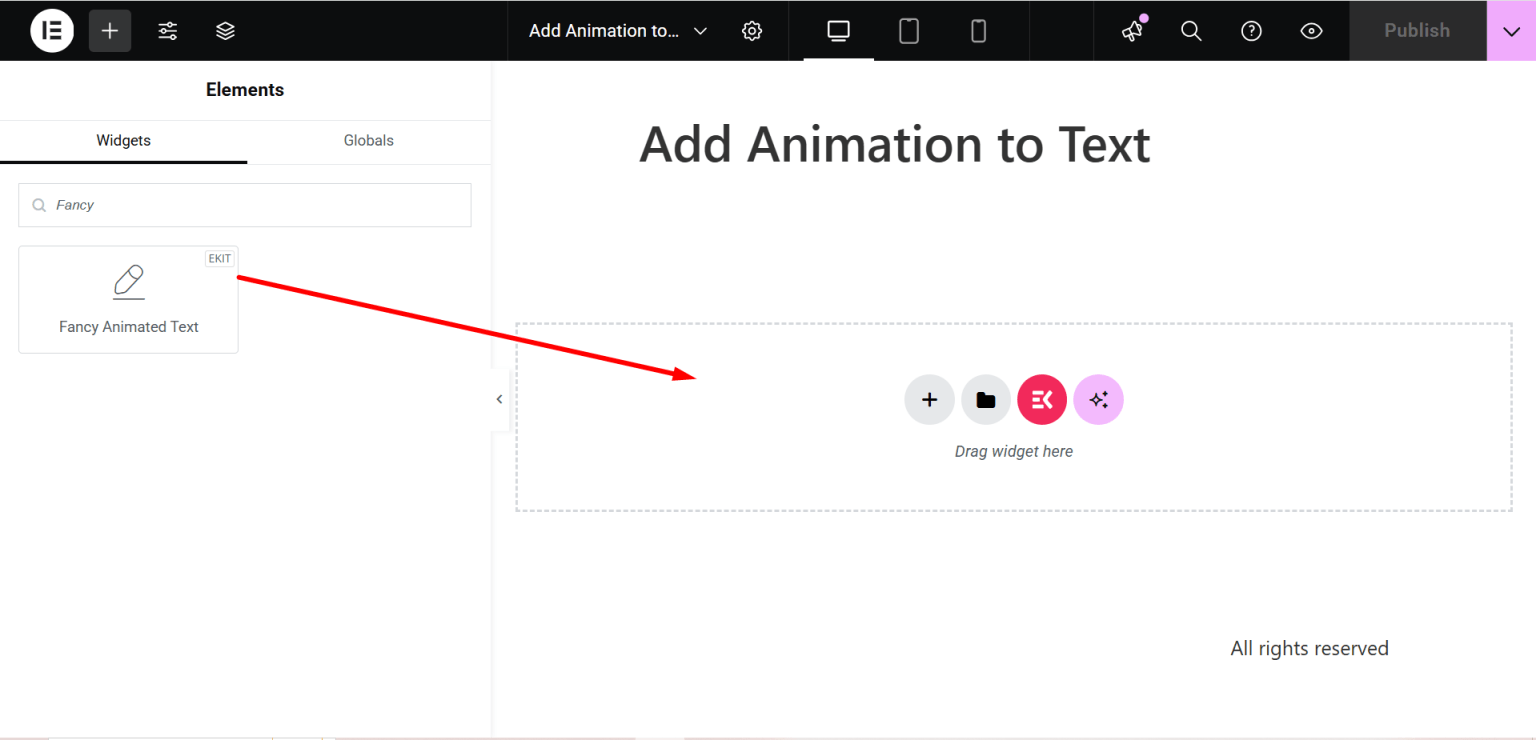Open the Add Animation to... page dropdown
The width and height of the screenshot is (1536, 740).
coord(617,30)
